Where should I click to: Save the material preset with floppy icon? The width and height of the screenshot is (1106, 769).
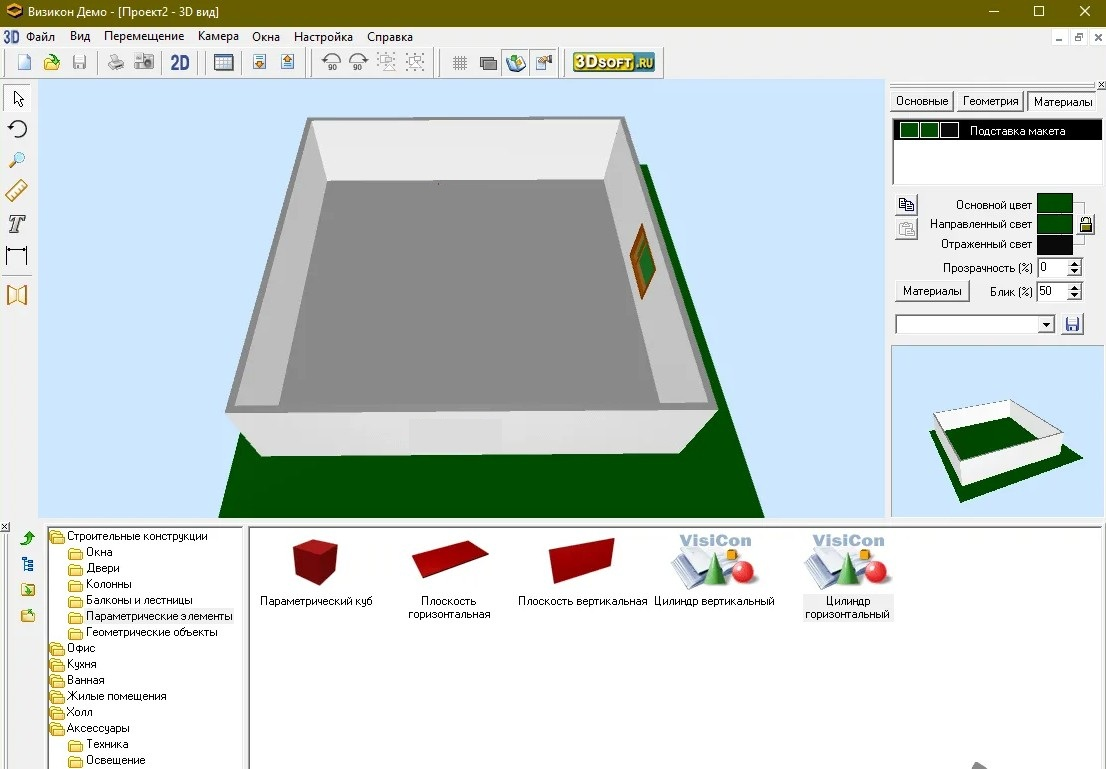[1072, 325]
